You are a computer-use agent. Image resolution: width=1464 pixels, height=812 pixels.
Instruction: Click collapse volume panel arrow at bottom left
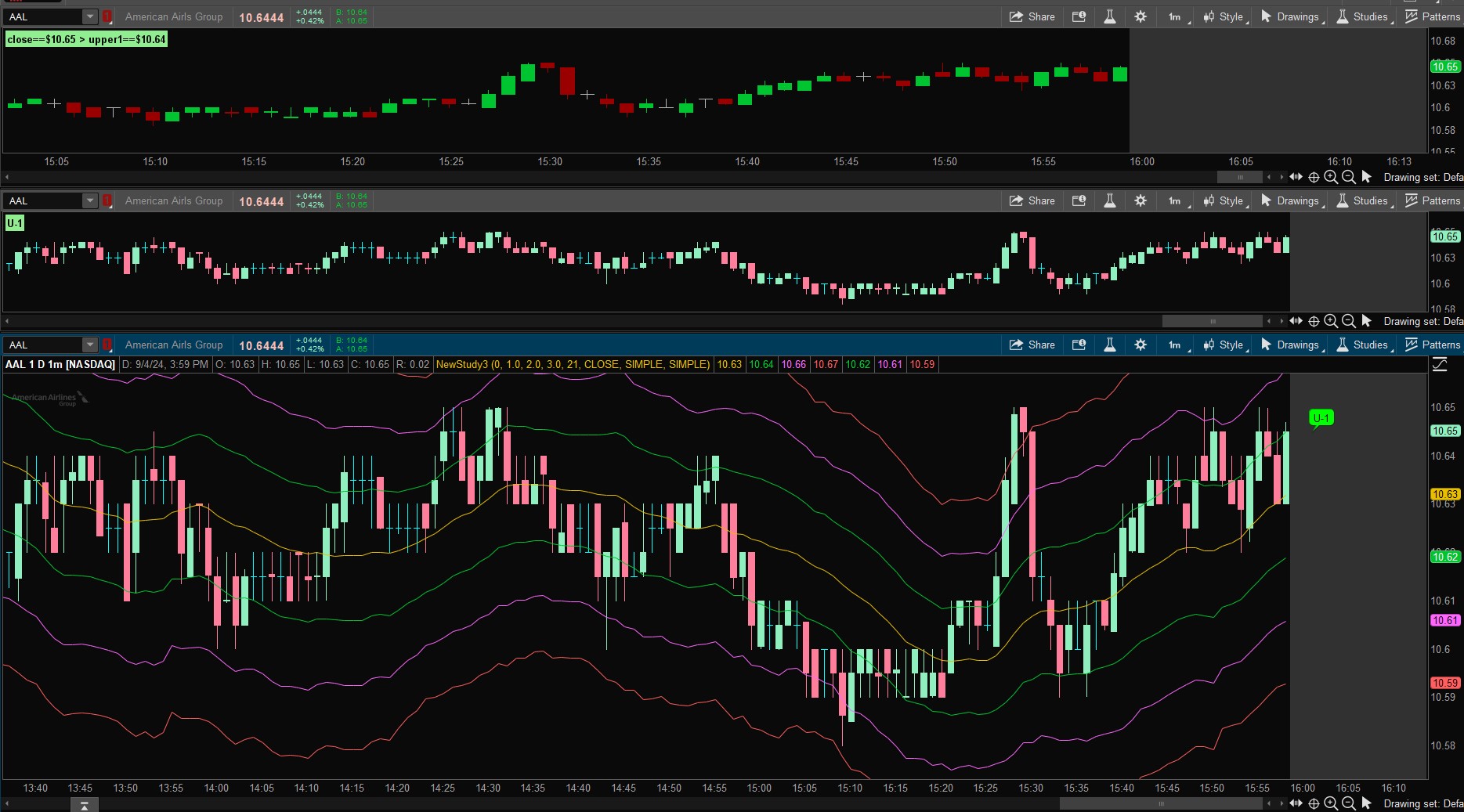[x=85, y=805]
